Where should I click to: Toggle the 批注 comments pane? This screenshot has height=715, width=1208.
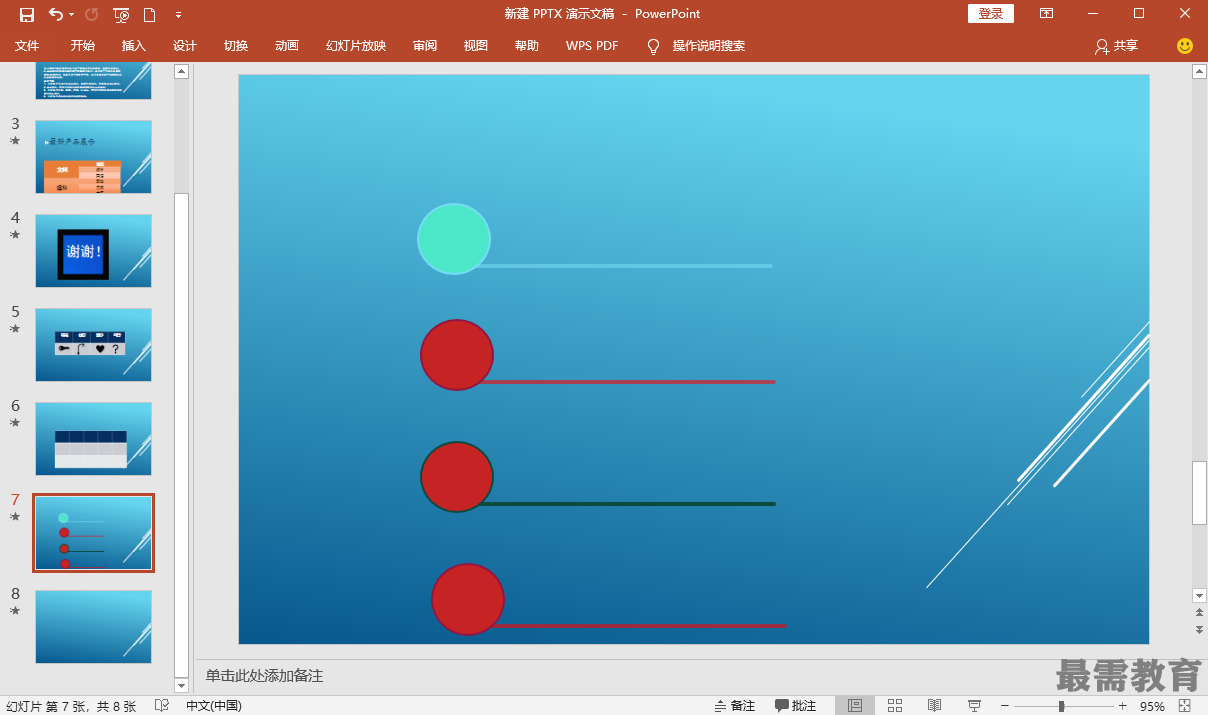click(x=796, y=706)
